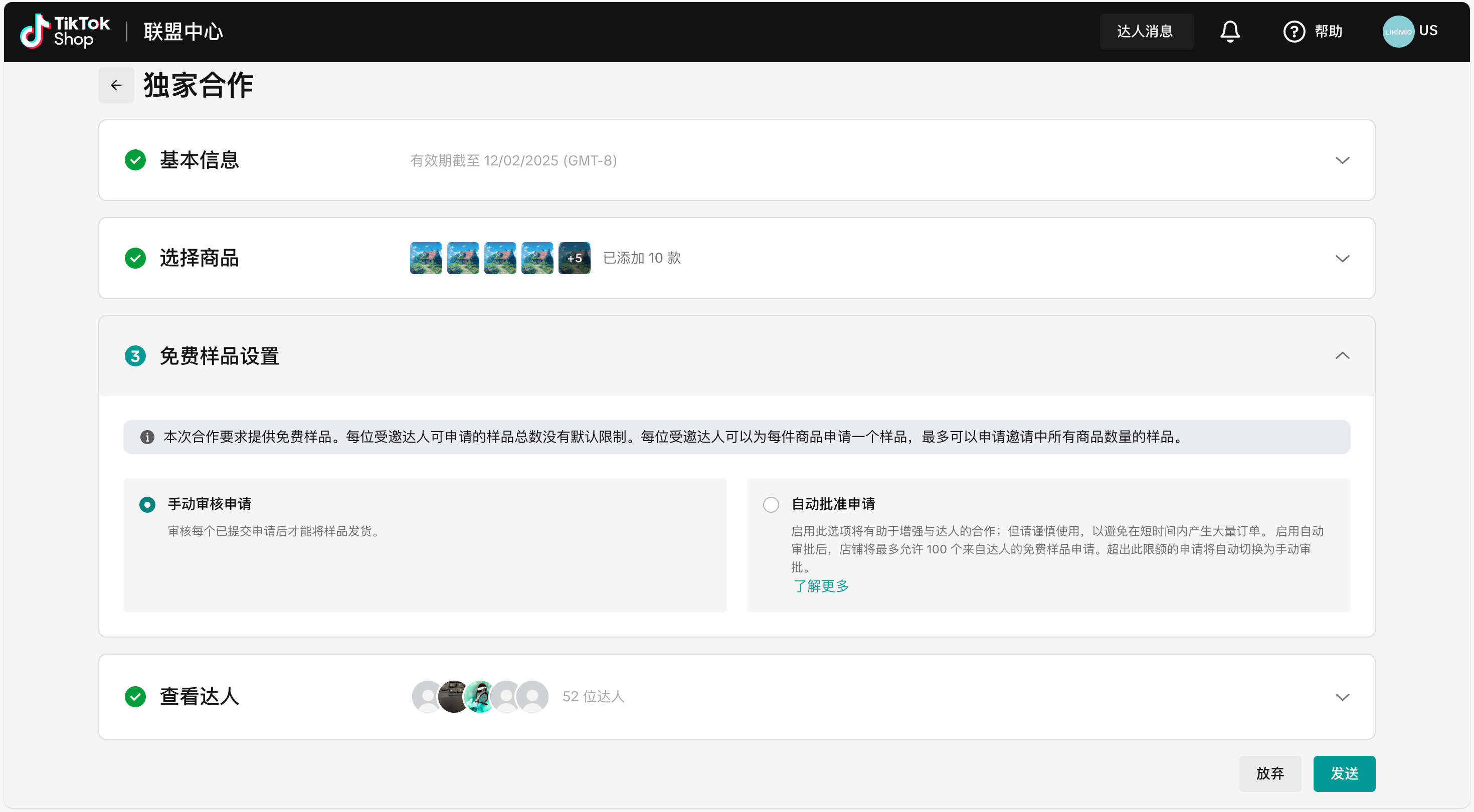Open the 了解更多 link

pyautogui.click(x=821, y=585)
